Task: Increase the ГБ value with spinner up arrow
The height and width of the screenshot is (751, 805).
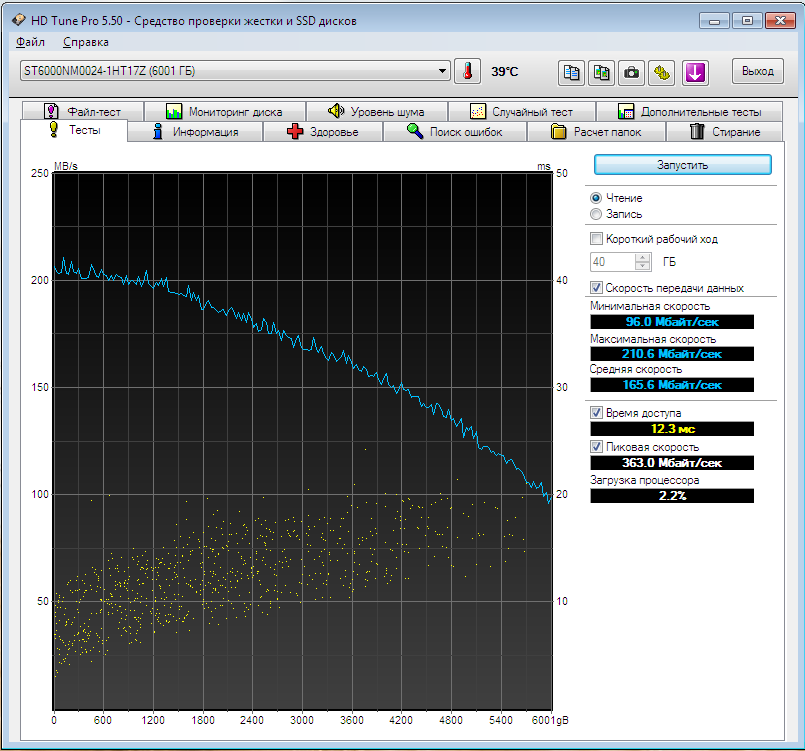Action: [x=644, y=257]
